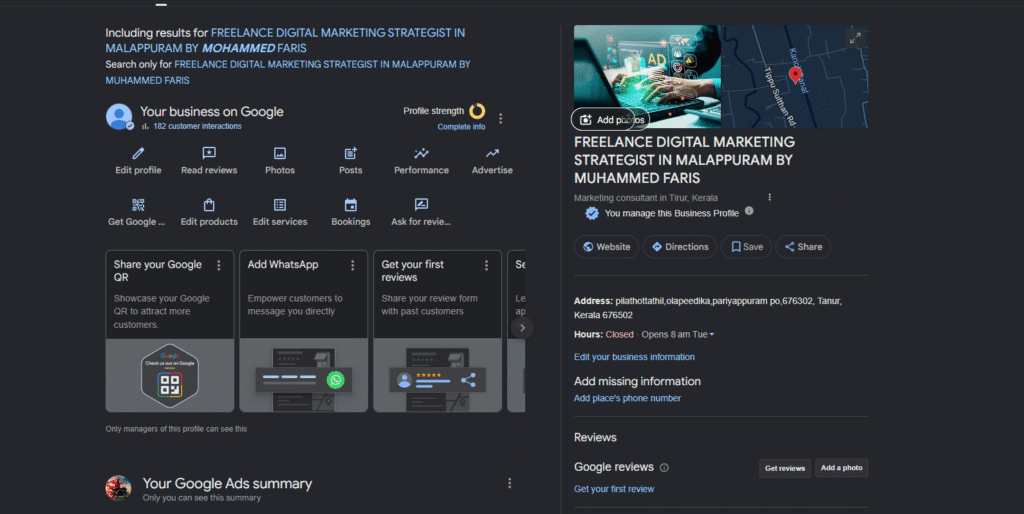Viewport: 1024px width, 514px height.
Task: Open the Bookings calendar icon
Action: (351, 205)
